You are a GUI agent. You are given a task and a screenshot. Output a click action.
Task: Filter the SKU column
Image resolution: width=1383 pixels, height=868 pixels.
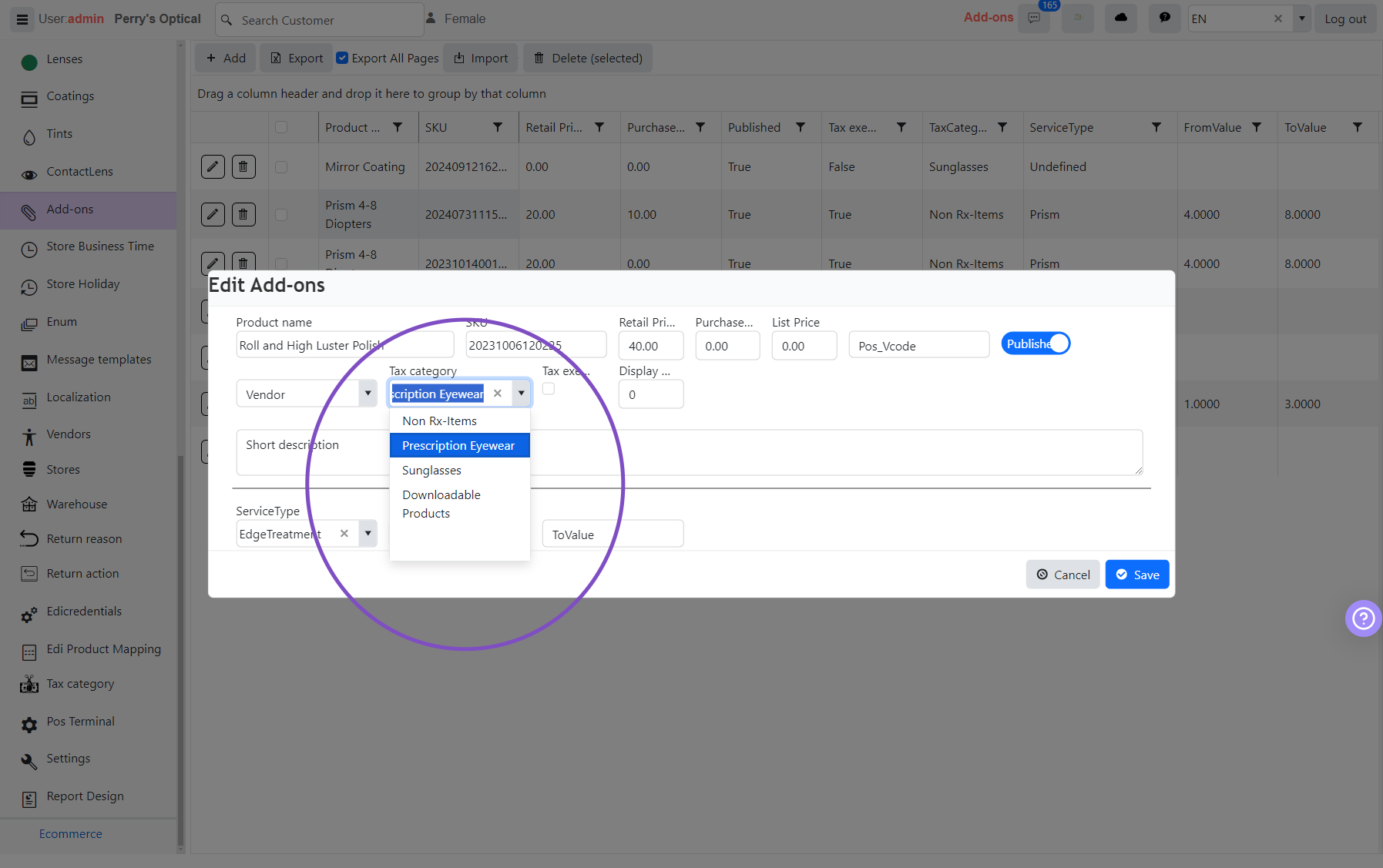(498, 127)
